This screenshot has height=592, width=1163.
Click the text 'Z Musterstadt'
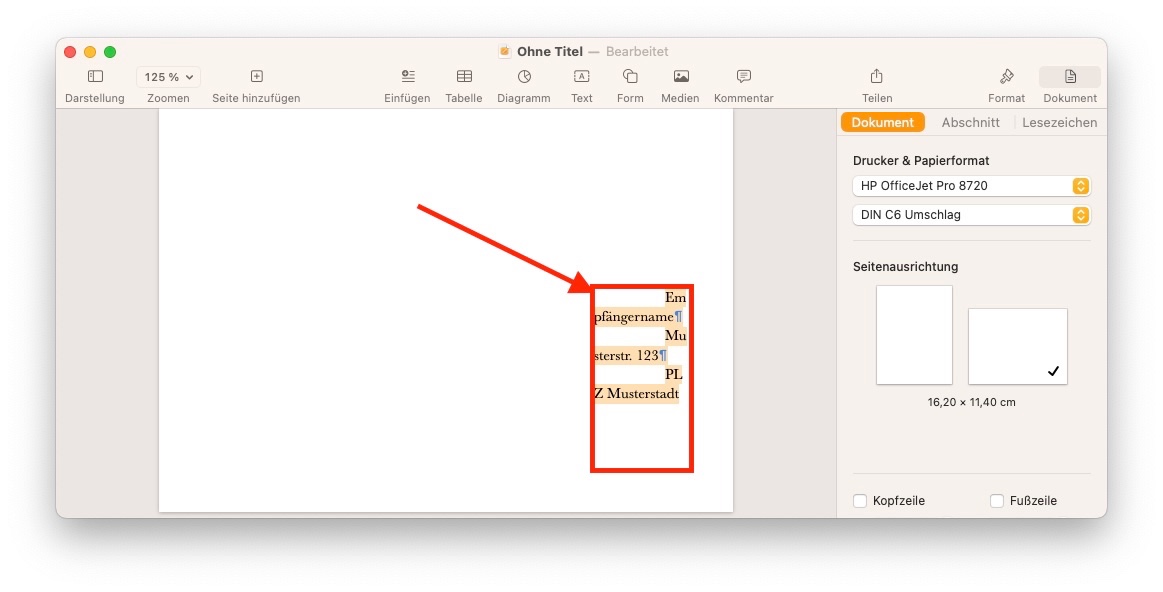(x=636, y=394)
